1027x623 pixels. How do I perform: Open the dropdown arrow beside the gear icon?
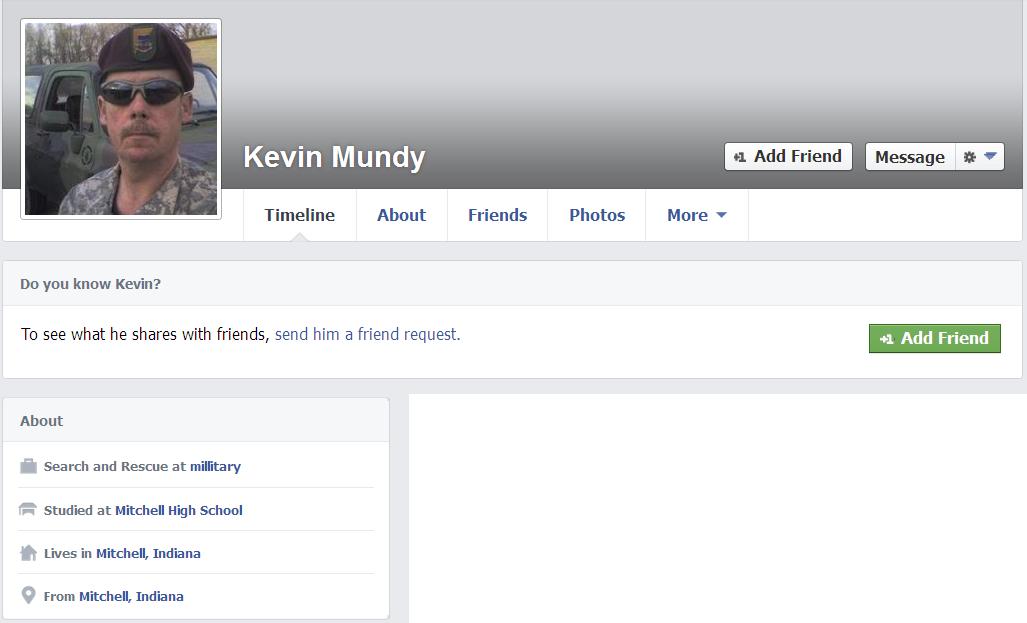point(990,156)
